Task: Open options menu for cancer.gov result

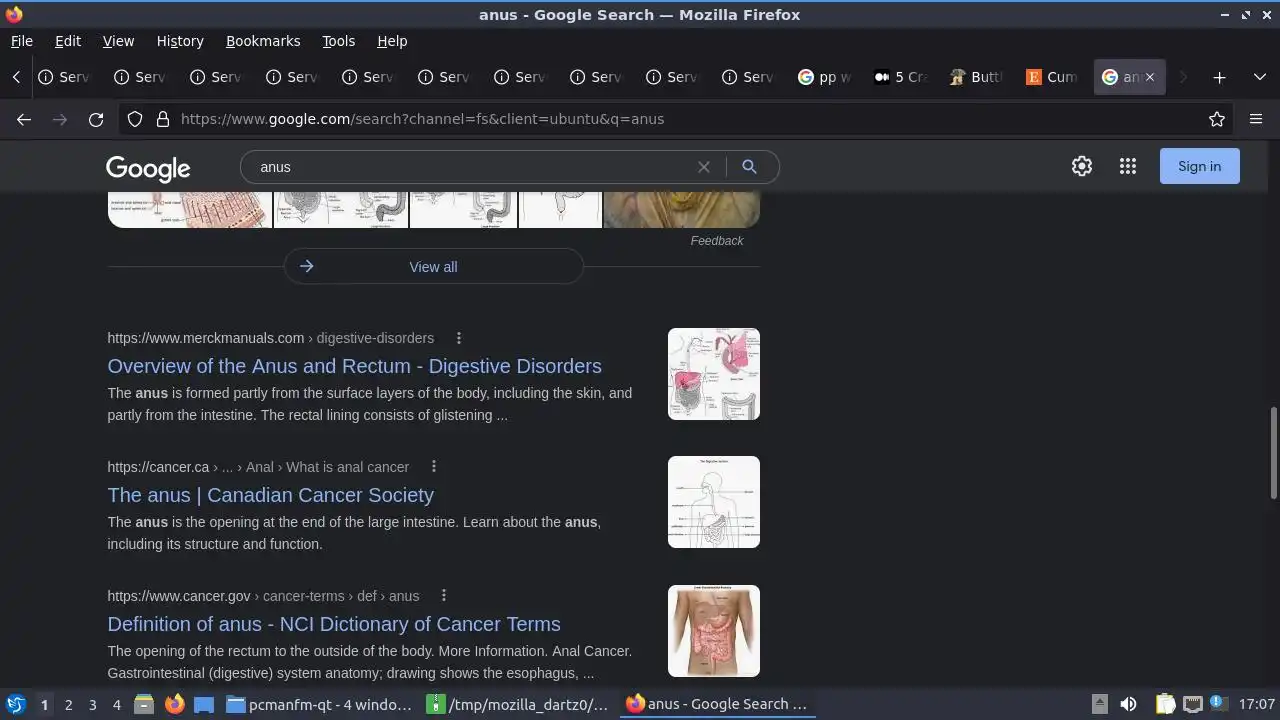Action: point(444,596)
